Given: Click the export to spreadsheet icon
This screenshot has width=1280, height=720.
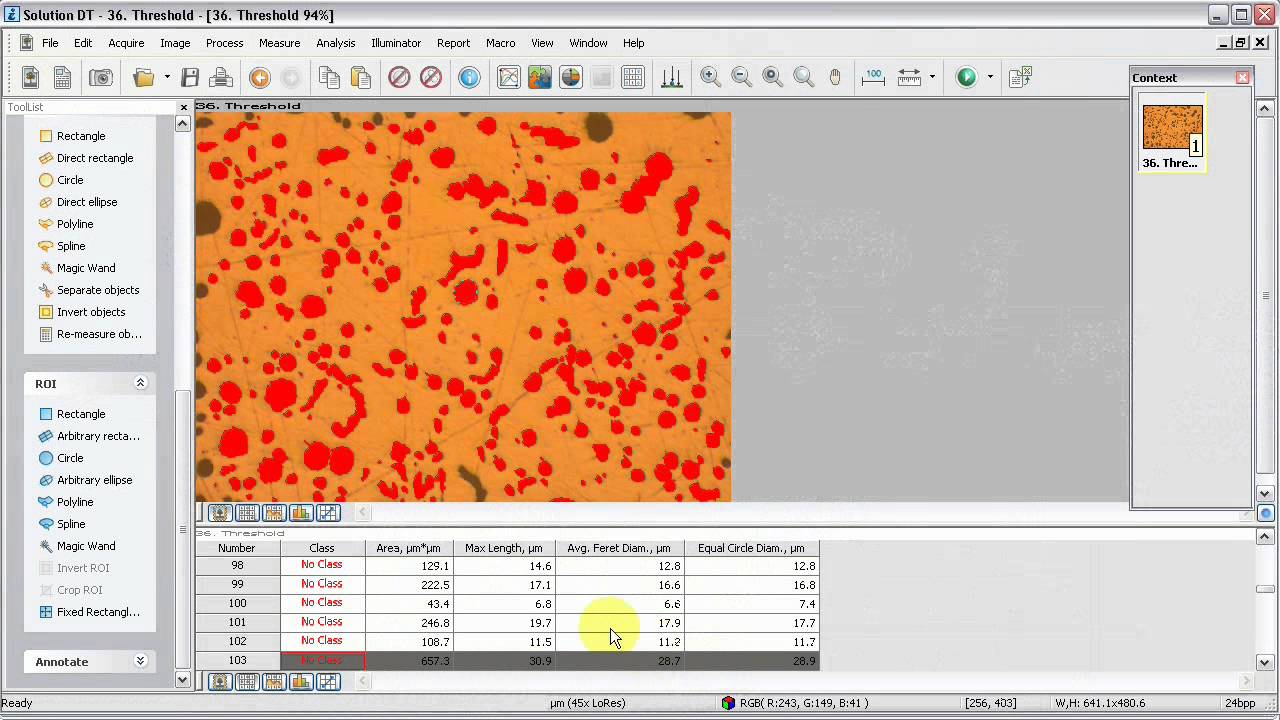Looking at the screenshot, I should pos(1020,77).
